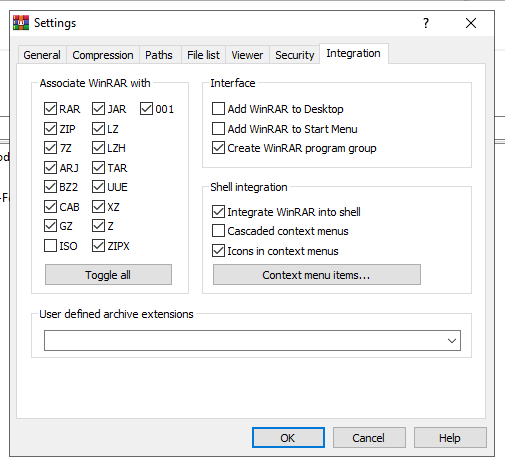This screenshot has width=505, height=467.
Task: Close the Settings dialog with the X
Action: click(471, 23)
